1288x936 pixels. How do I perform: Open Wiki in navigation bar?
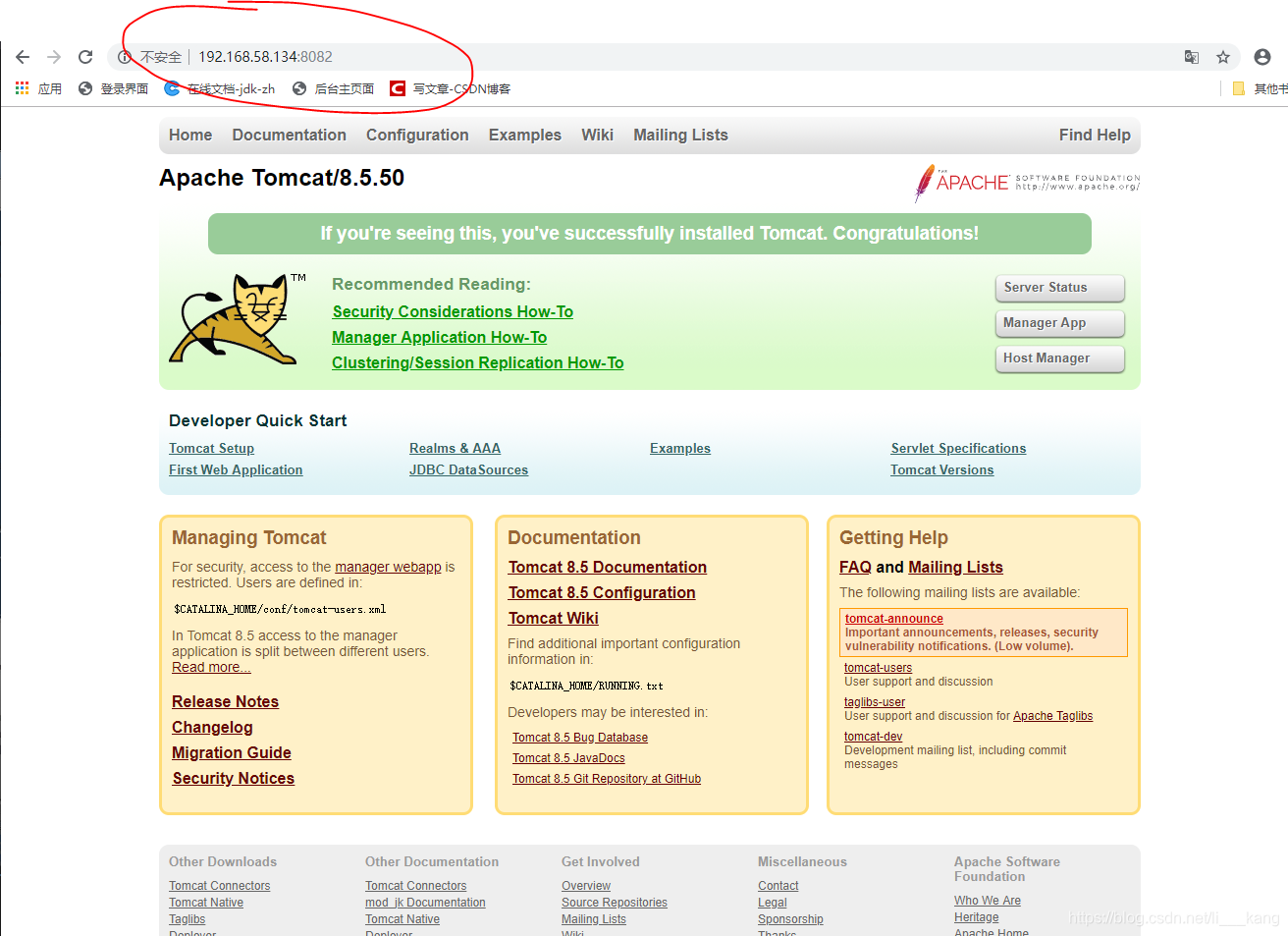point(597,136)
